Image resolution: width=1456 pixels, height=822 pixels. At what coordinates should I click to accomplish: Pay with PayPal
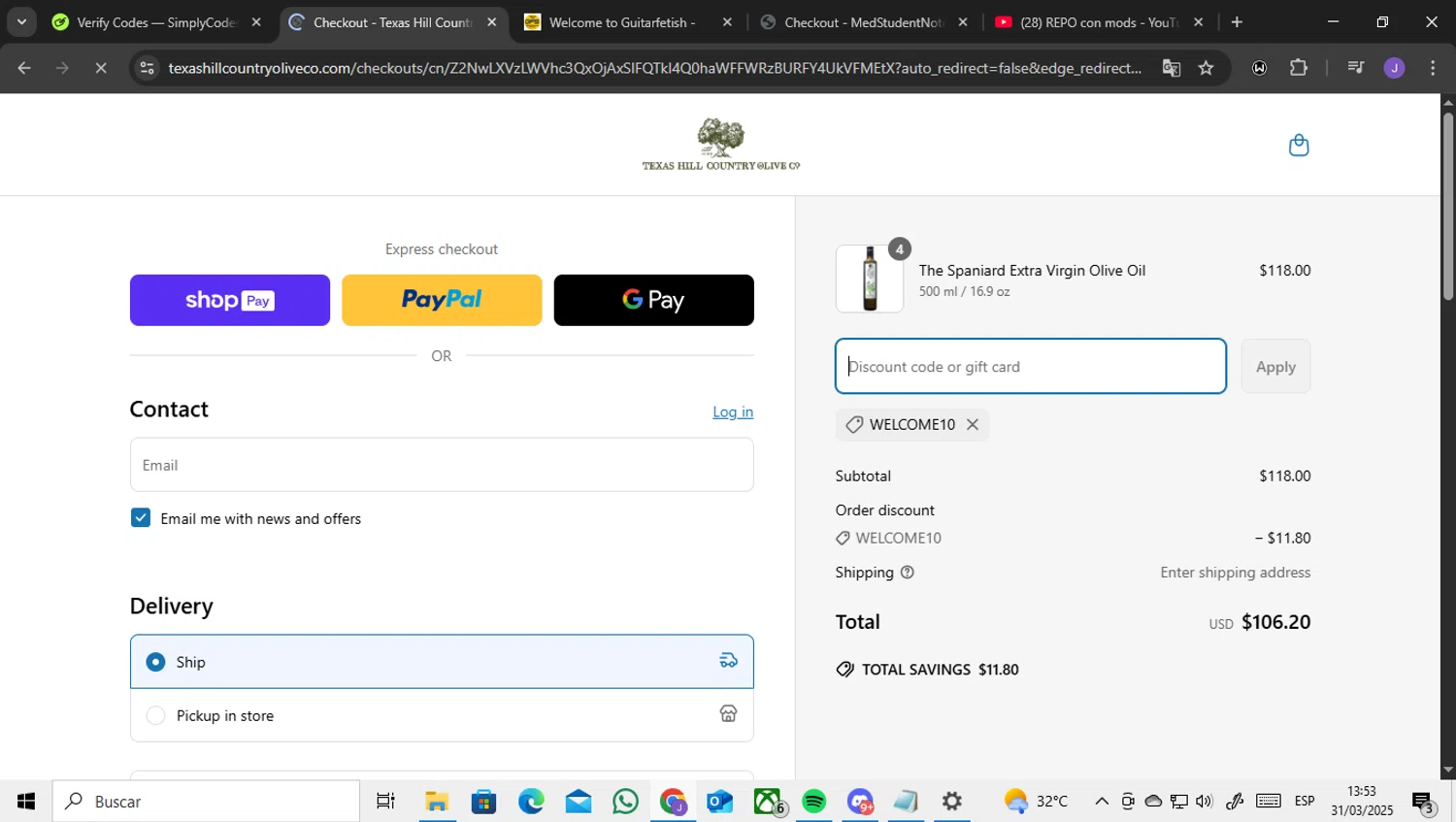coord(442,300)
